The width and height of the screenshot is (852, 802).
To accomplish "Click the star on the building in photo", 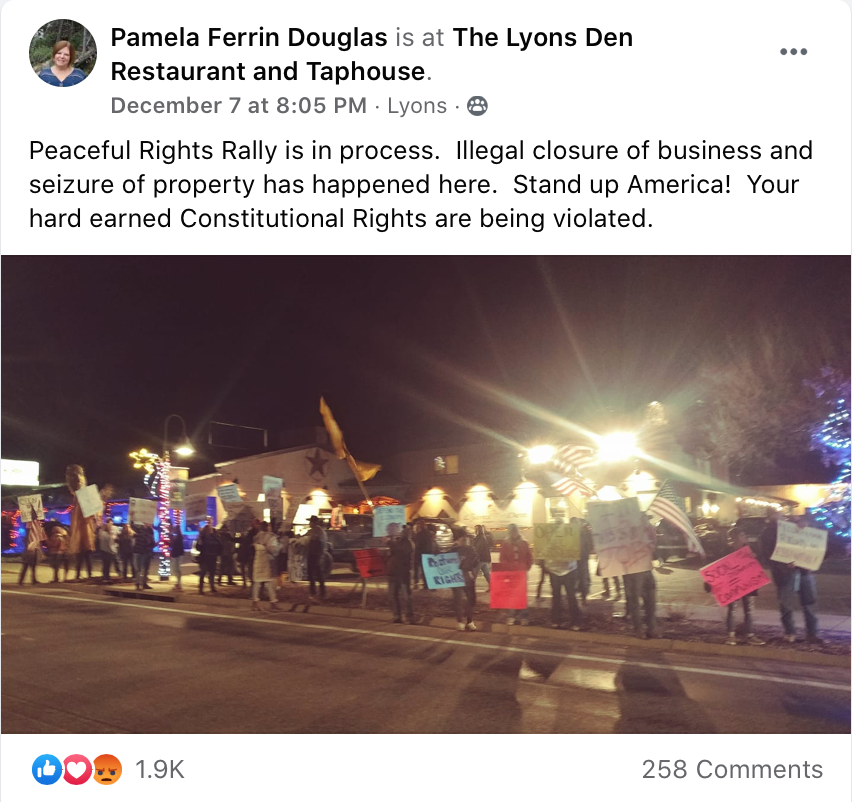I will (x=316, y=462).
